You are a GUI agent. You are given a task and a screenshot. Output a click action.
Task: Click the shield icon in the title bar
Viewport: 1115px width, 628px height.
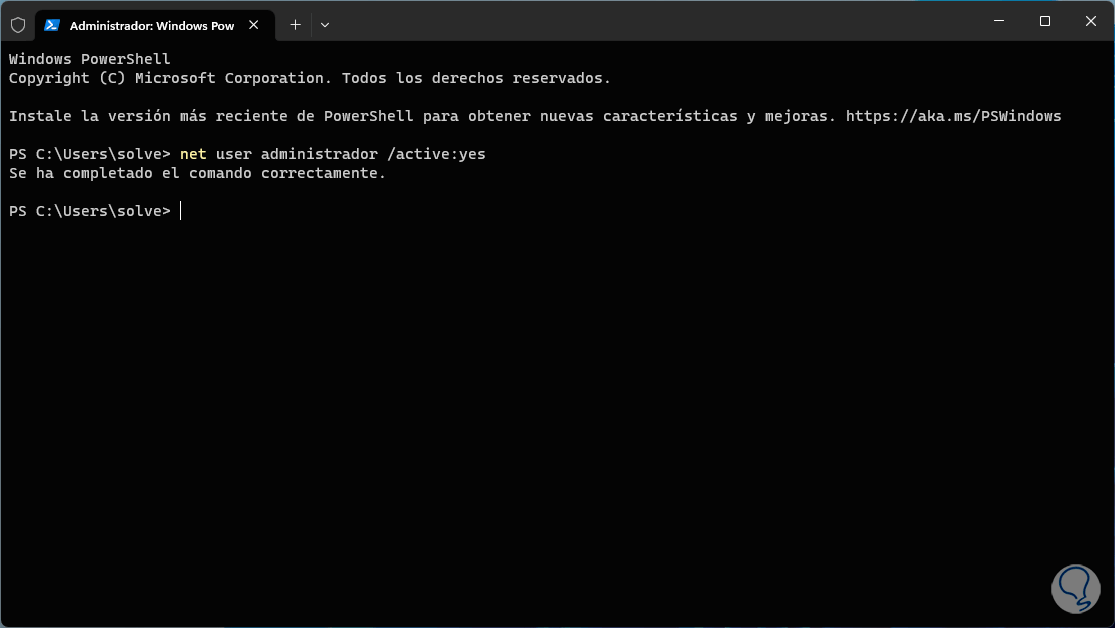[17, 25]
